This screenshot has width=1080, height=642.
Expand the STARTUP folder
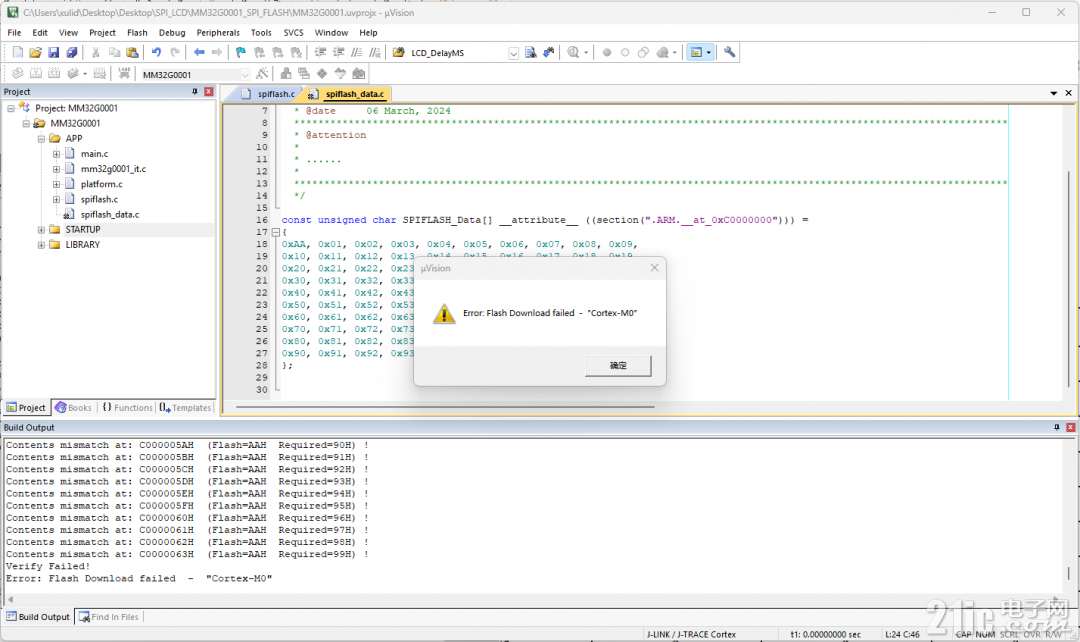[x=41, y=229]
